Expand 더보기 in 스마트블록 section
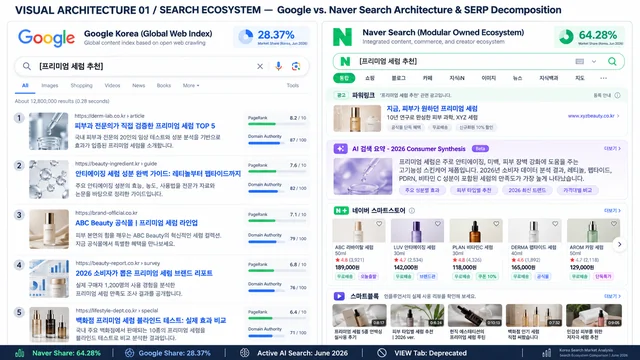 tap(612, 296)
